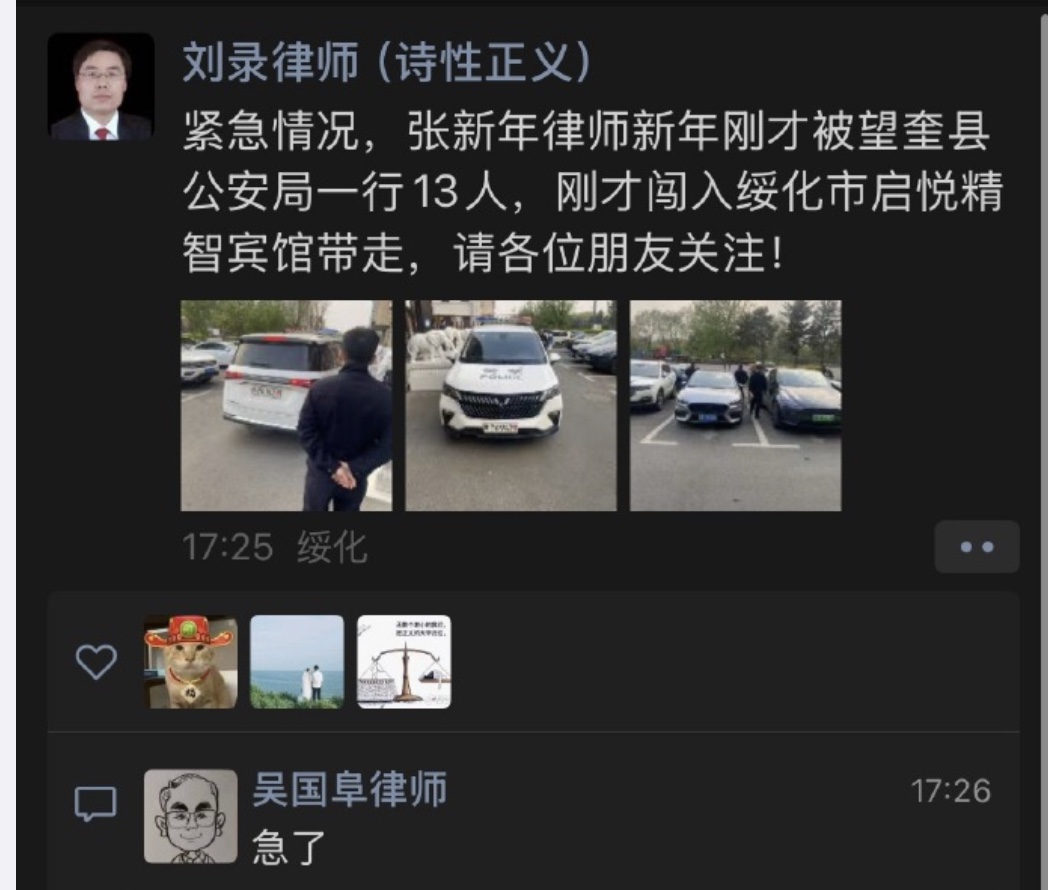Tap the line mentioning 公安局一行13人
1048x890 pixels.
pyautogui.click(x=592, y=192)
